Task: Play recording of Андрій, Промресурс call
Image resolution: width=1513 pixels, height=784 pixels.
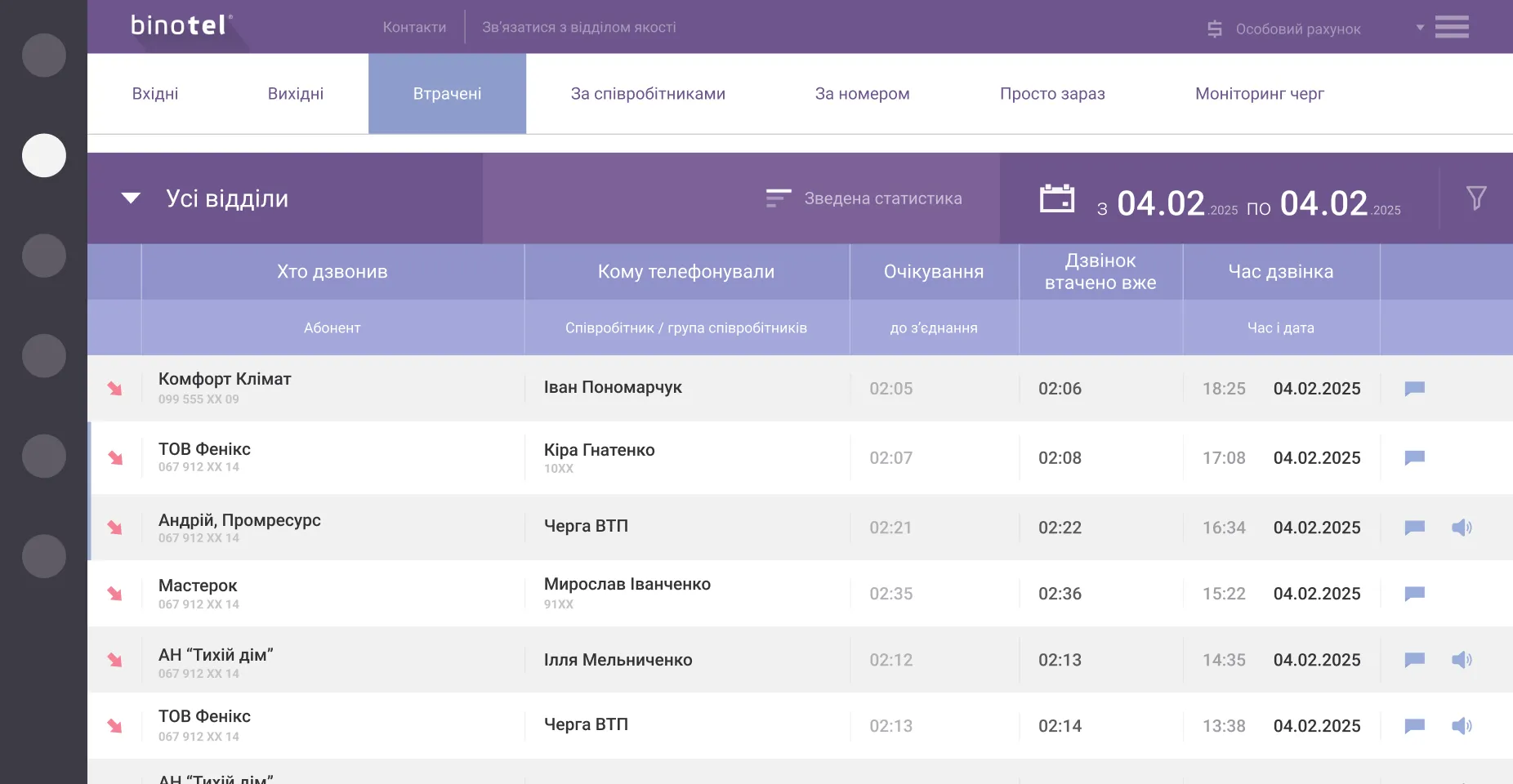Action: point(1461,528)
